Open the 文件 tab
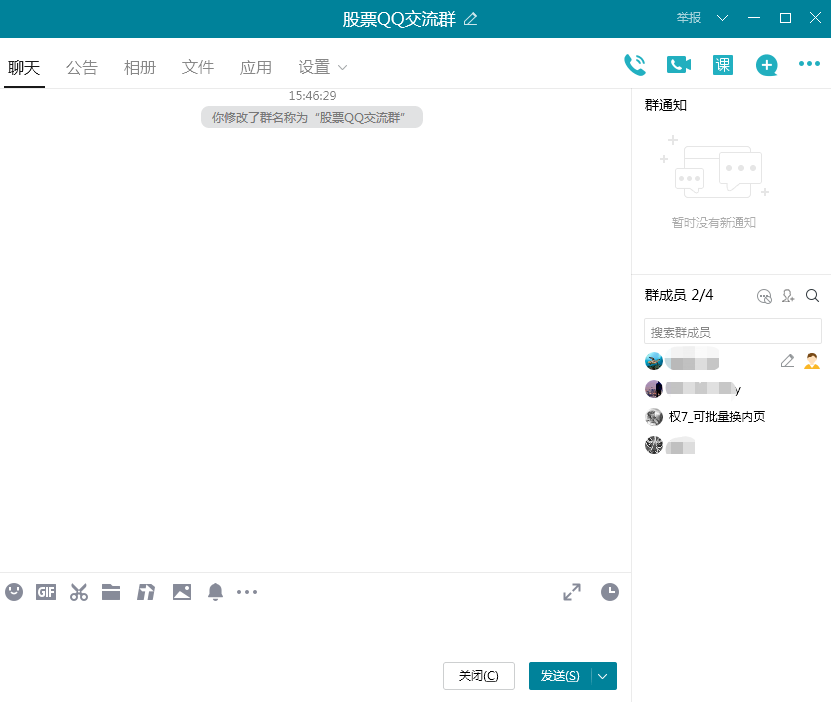 click(x=198, y=67)
